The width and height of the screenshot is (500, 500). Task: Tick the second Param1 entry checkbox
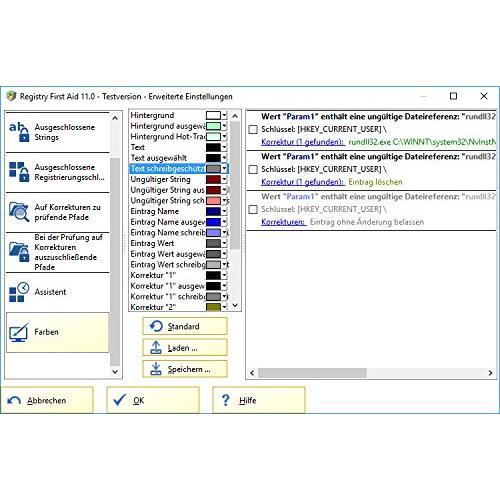tap(253, 169)
